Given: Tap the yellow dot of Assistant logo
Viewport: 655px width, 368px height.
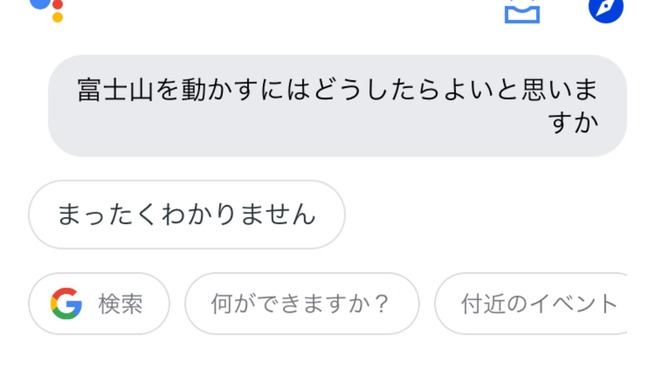Looking at the screenshot, I should (x=58, y=17).
